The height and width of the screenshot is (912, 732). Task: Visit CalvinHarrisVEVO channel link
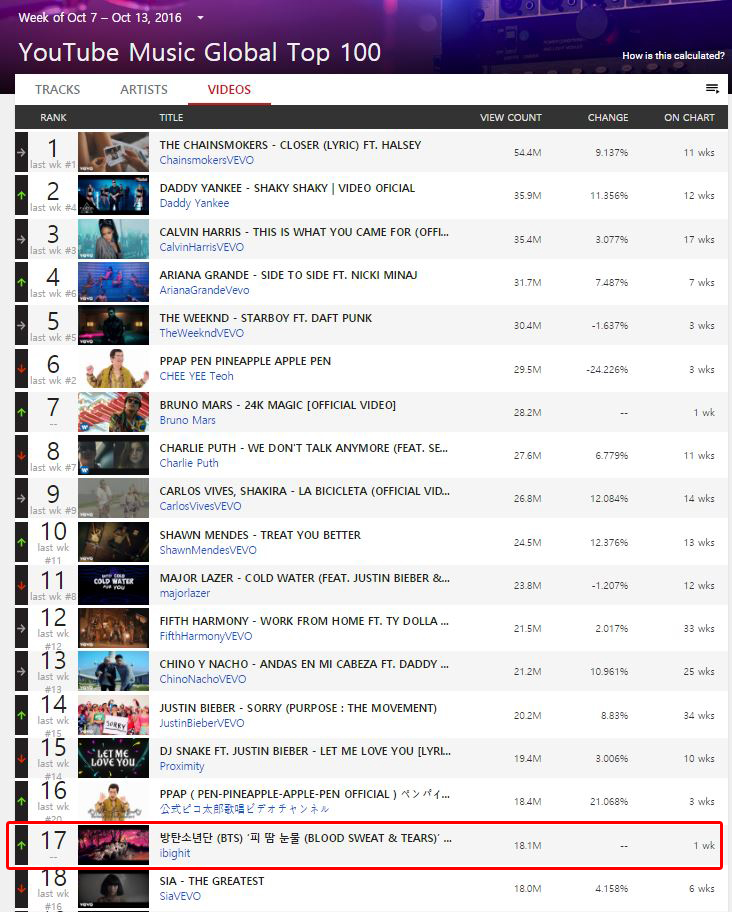tap(202, 247)
